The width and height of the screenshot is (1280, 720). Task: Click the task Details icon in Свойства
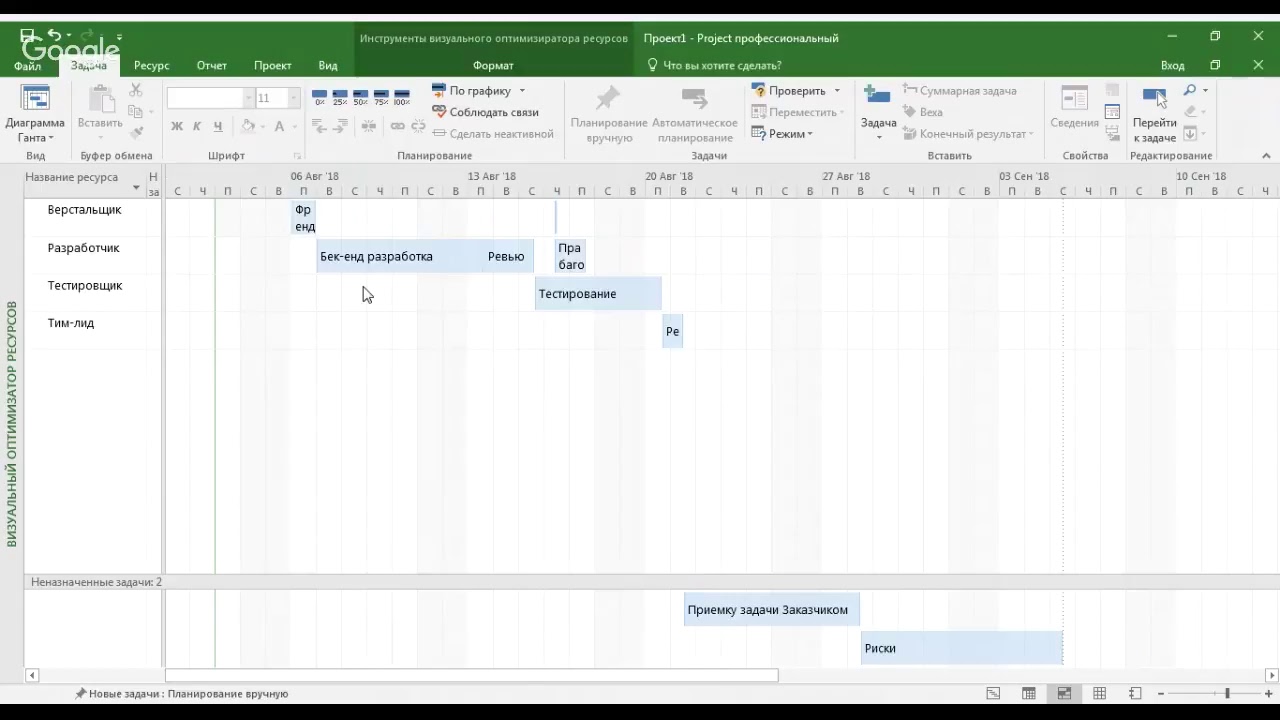pos(1112,111)
